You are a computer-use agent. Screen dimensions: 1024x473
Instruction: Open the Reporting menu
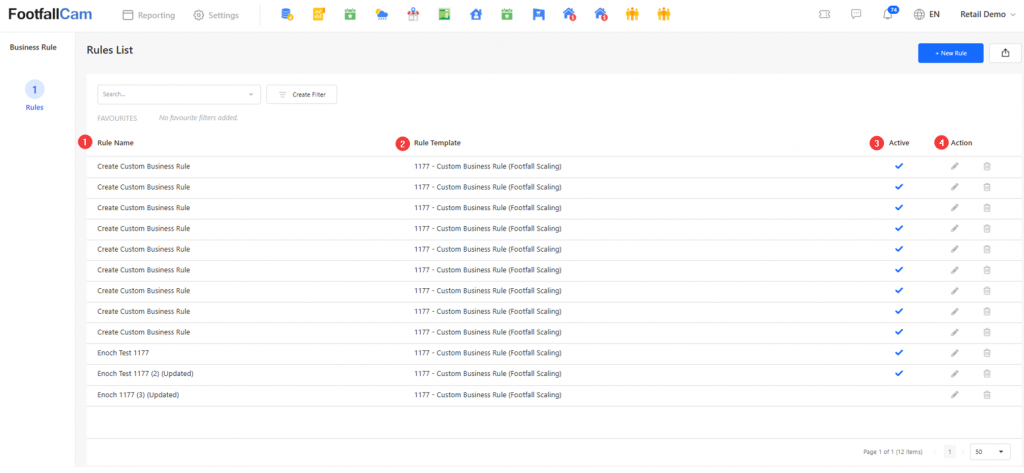(x=148, y=15)
